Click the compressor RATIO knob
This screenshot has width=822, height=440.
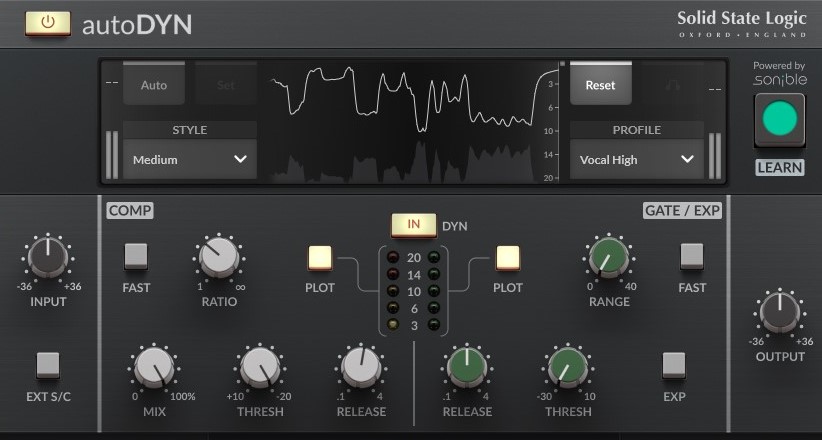(218, 258)
